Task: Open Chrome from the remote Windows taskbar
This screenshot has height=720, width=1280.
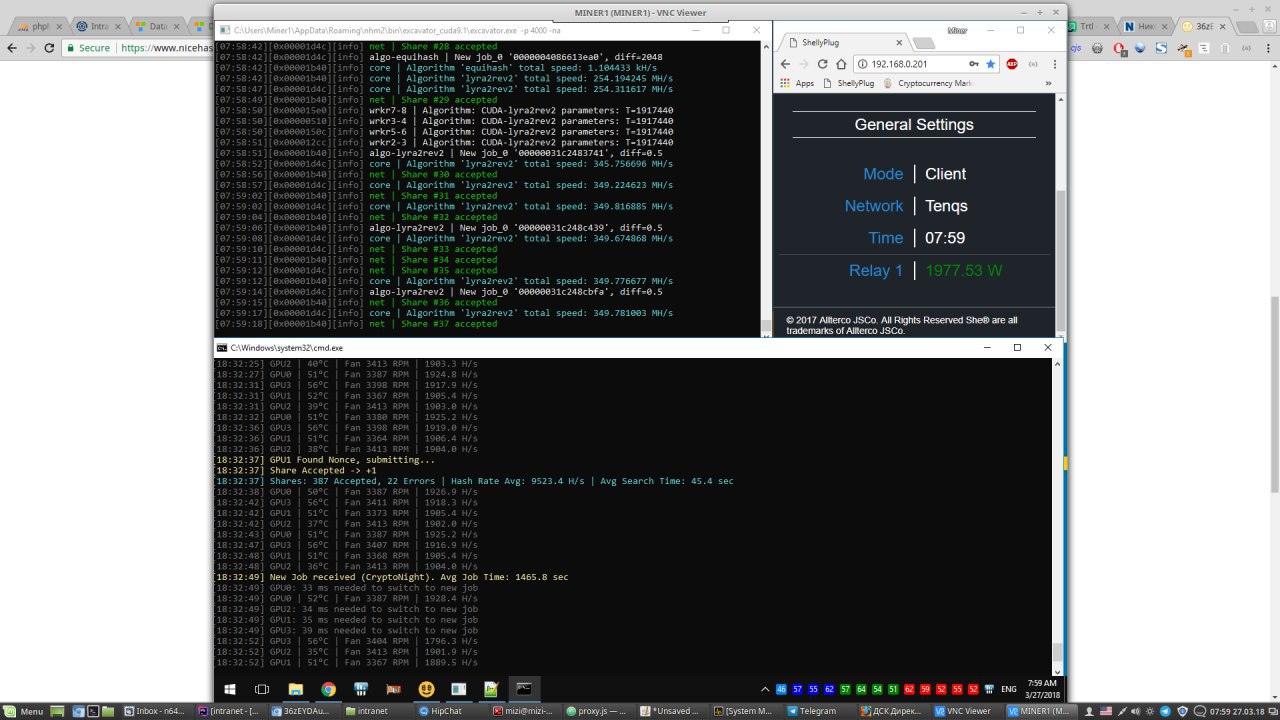Action: click(x=328, y=689)
